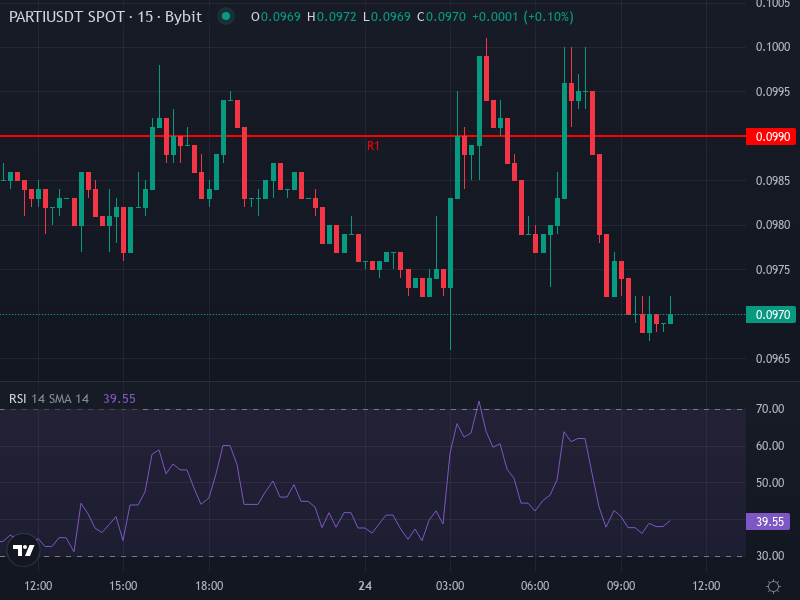This screenshot has height=600, width=800.
Task: Click the 70.00 RSI scale label
Action: [769, 409]
